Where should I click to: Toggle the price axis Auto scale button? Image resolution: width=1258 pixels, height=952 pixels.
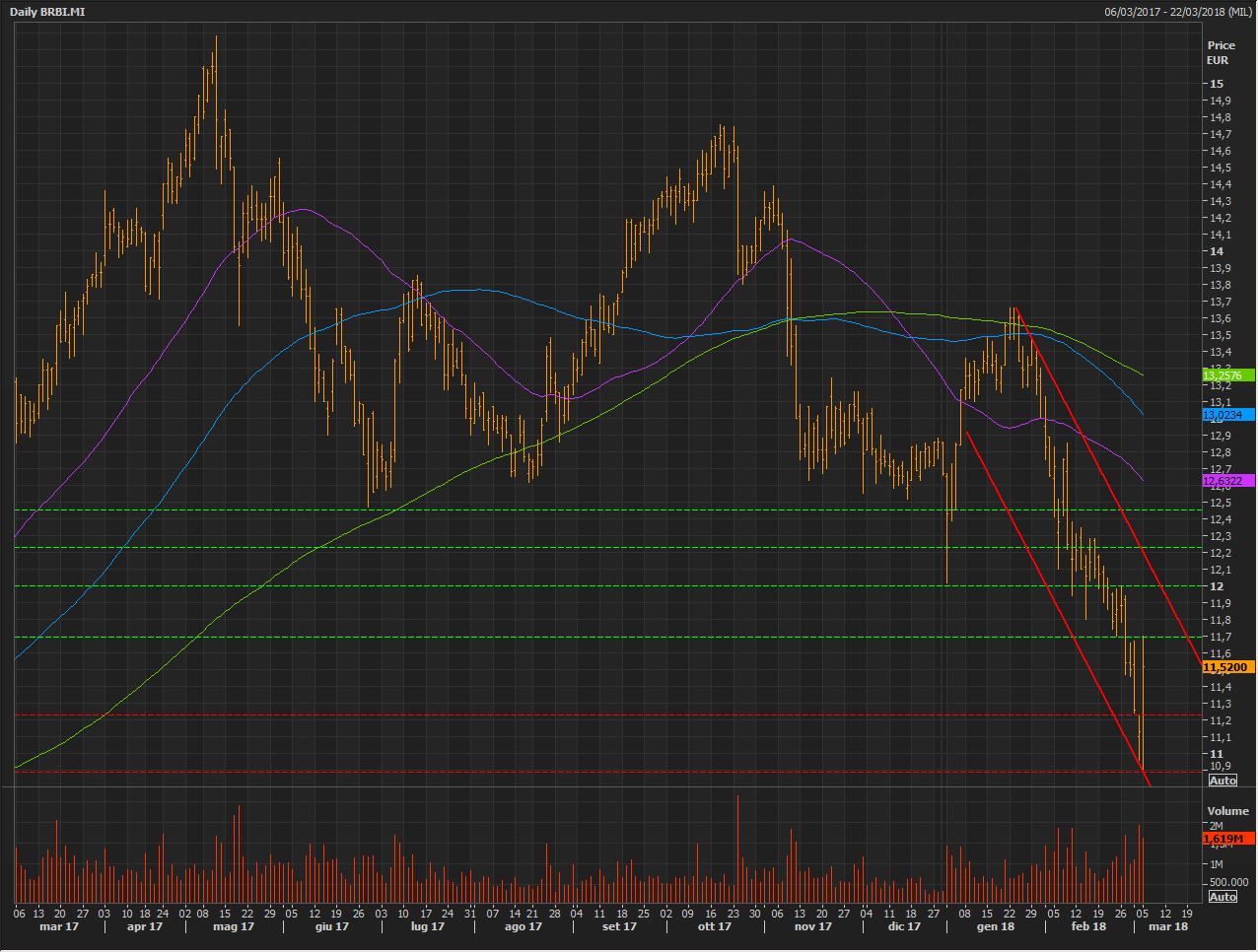tap(1223, 781)
